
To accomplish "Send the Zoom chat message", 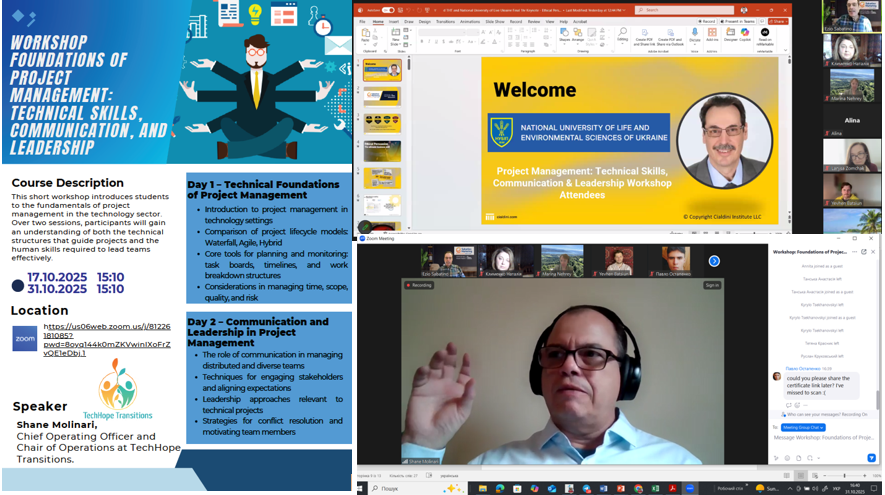I will tap(871, 458).
